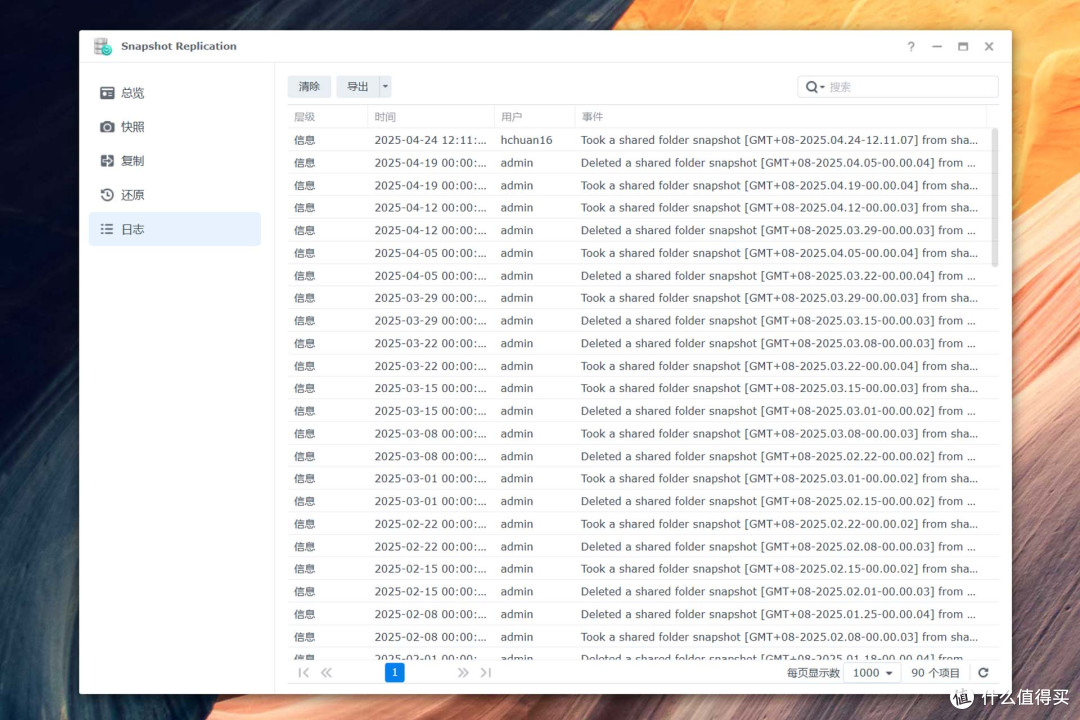
Task: Select 'Deleted a shared folder snapshot [GMT+08-2025.03.01-00.00.02]' row
Action: (643, 411)
